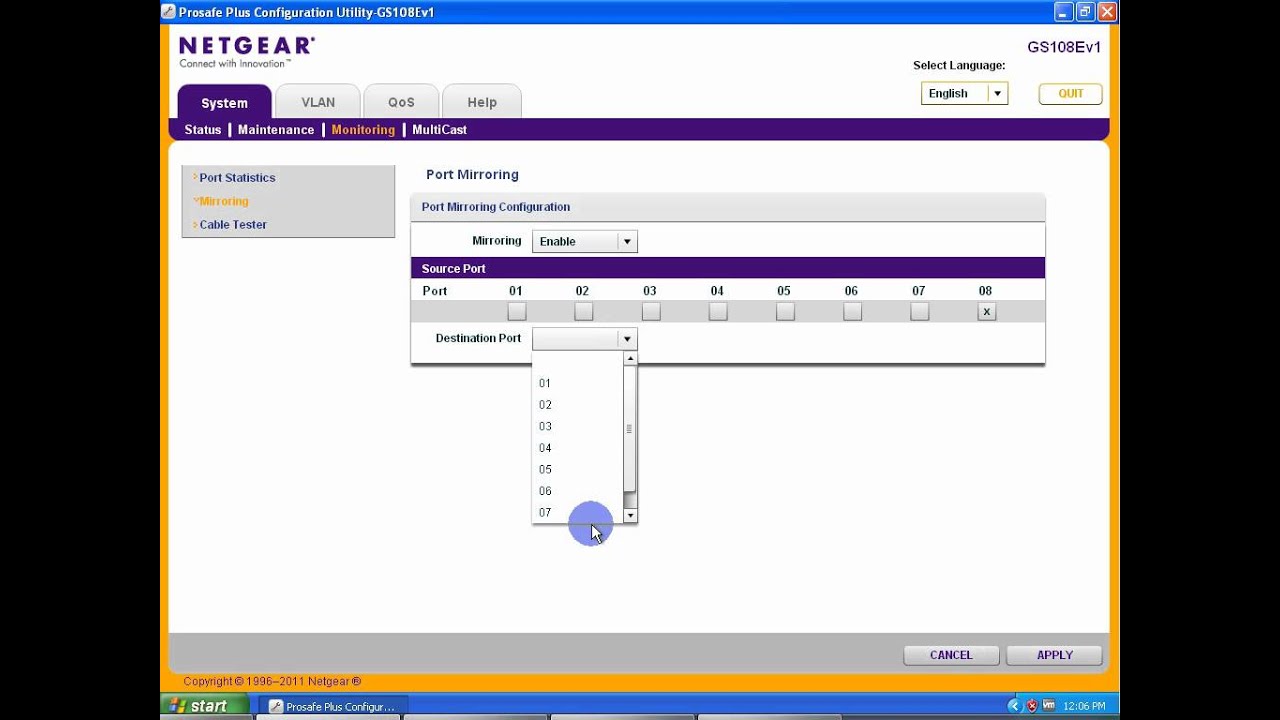
Task: Check source port 04 checkbox
Action: [x=717, y=312]
